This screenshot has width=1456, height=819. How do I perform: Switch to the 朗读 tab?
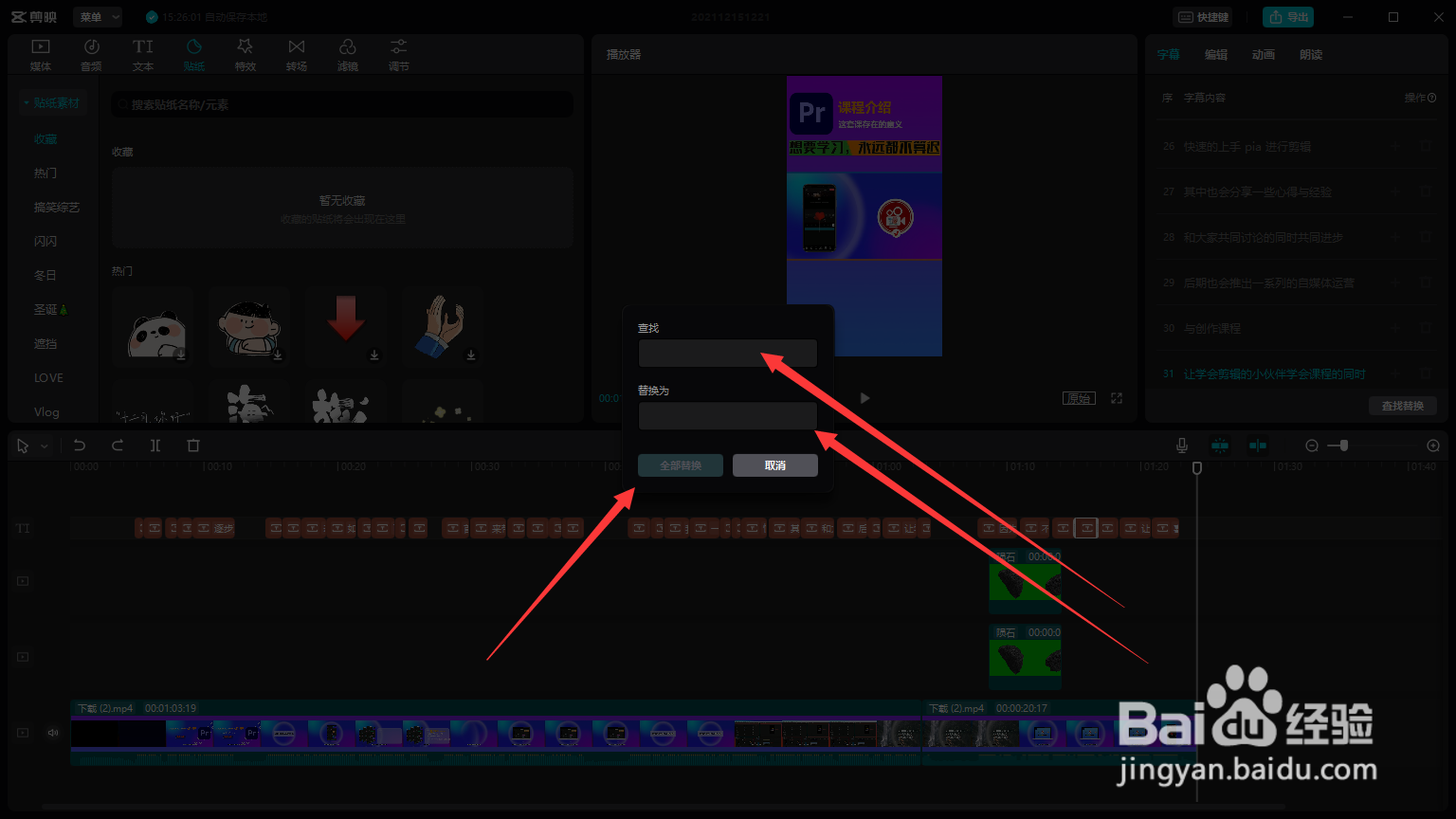tap(1311, 55)
